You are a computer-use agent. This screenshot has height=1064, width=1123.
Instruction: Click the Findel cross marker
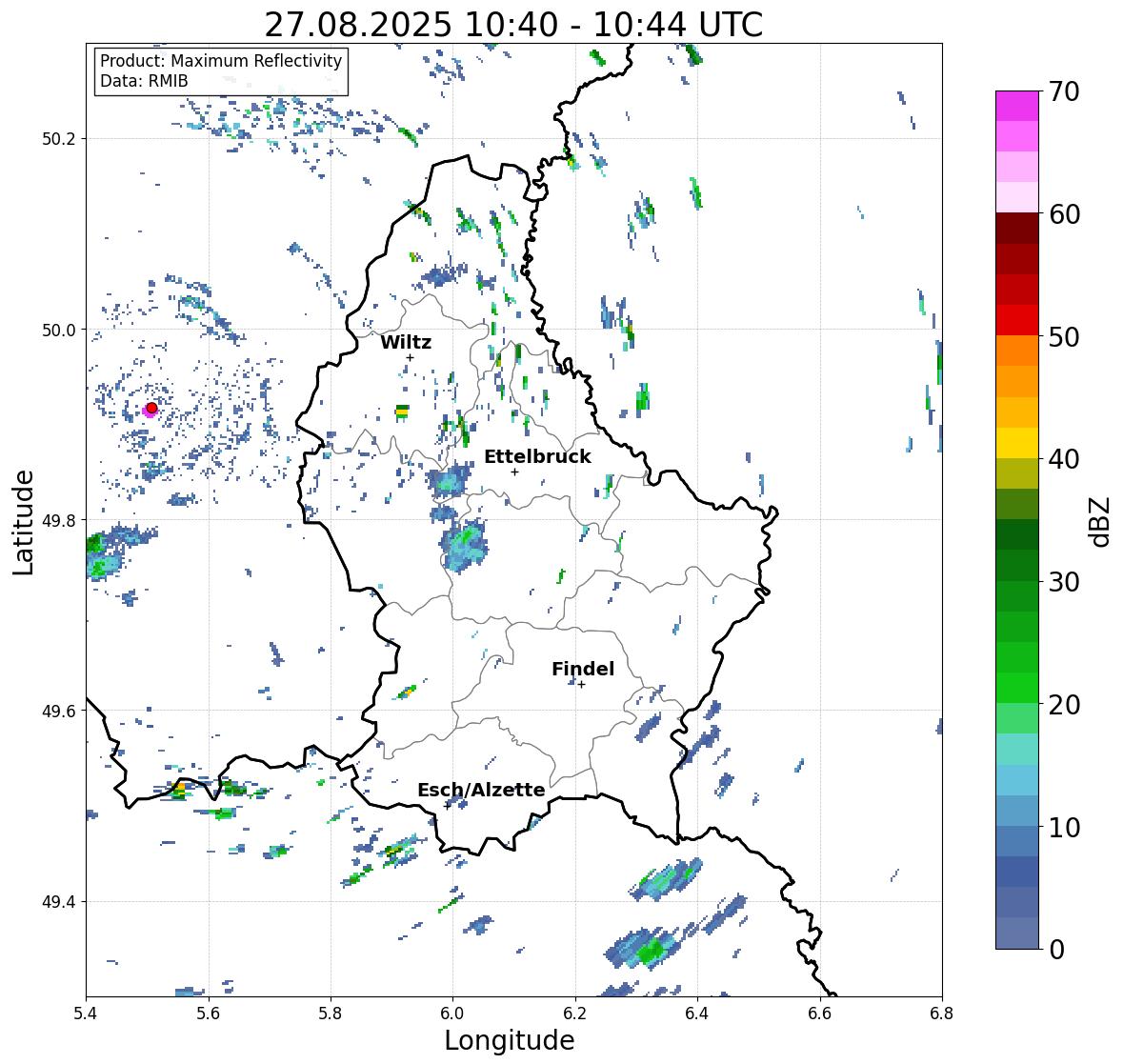coord(582,685)
